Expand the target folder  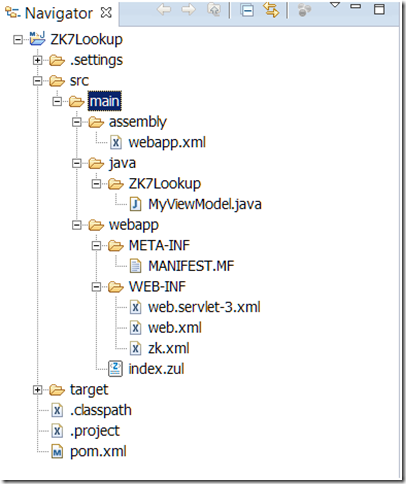(x=37, y=390)
